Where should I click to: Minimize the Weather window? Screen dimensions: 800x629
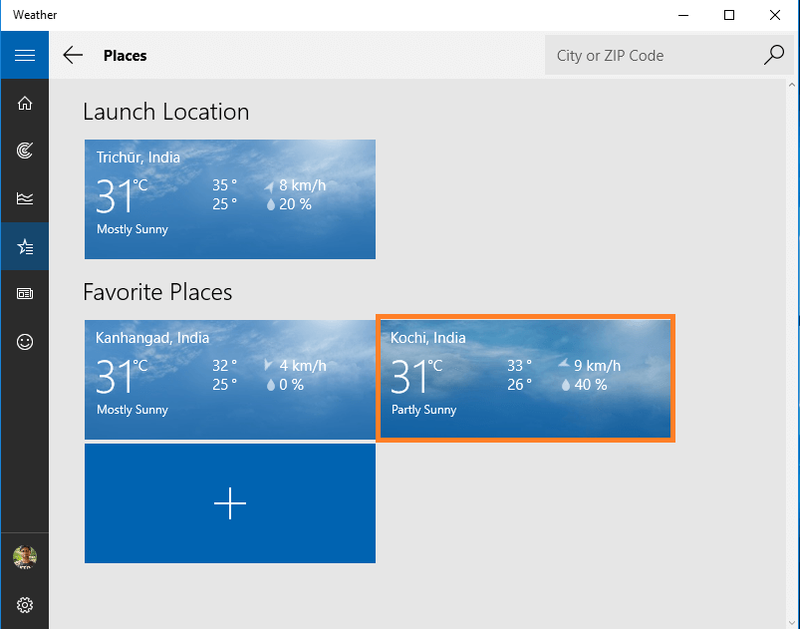tap(683, 15)
